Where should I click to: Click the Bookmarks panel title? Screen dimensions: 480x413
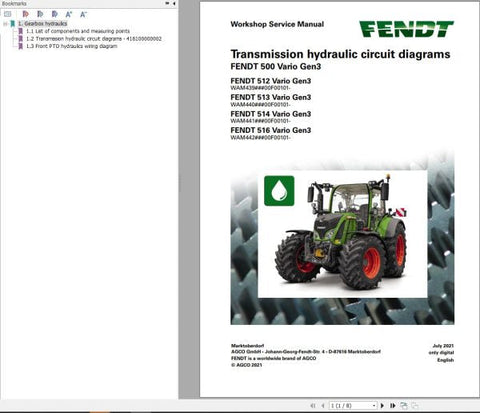(x=14, y=3)
